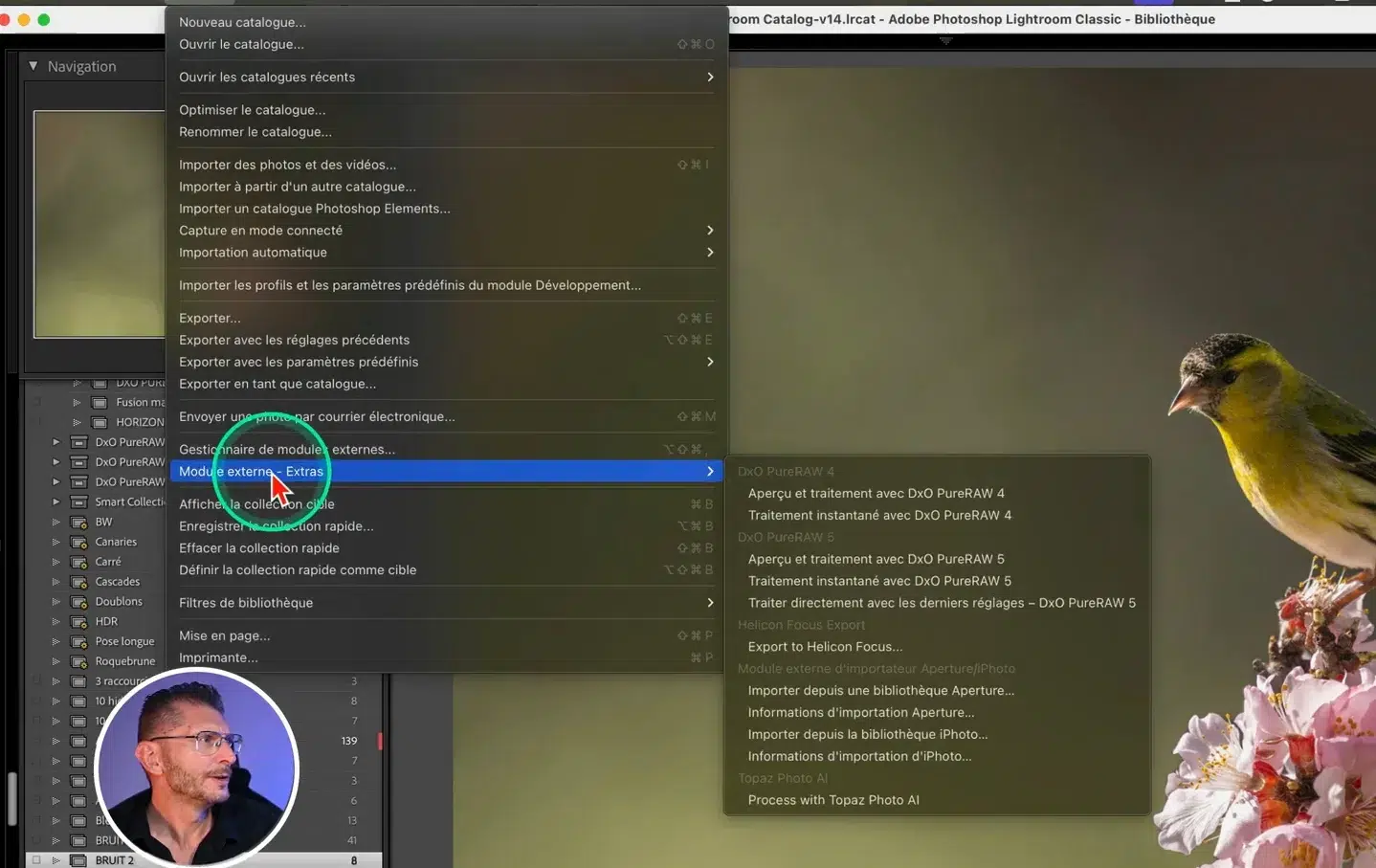Screen dimensions: 1376x868
Task: Choose Imprimante... menu entry
Action: click(x=446, y=657)
